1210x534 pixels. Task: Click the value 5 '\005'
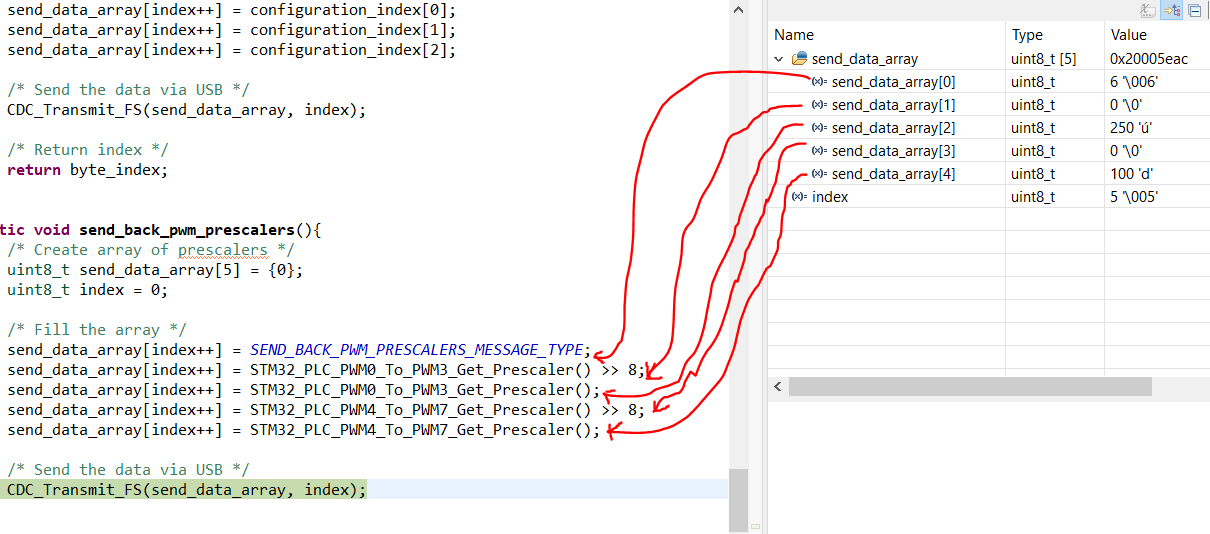pos(1134,197)
